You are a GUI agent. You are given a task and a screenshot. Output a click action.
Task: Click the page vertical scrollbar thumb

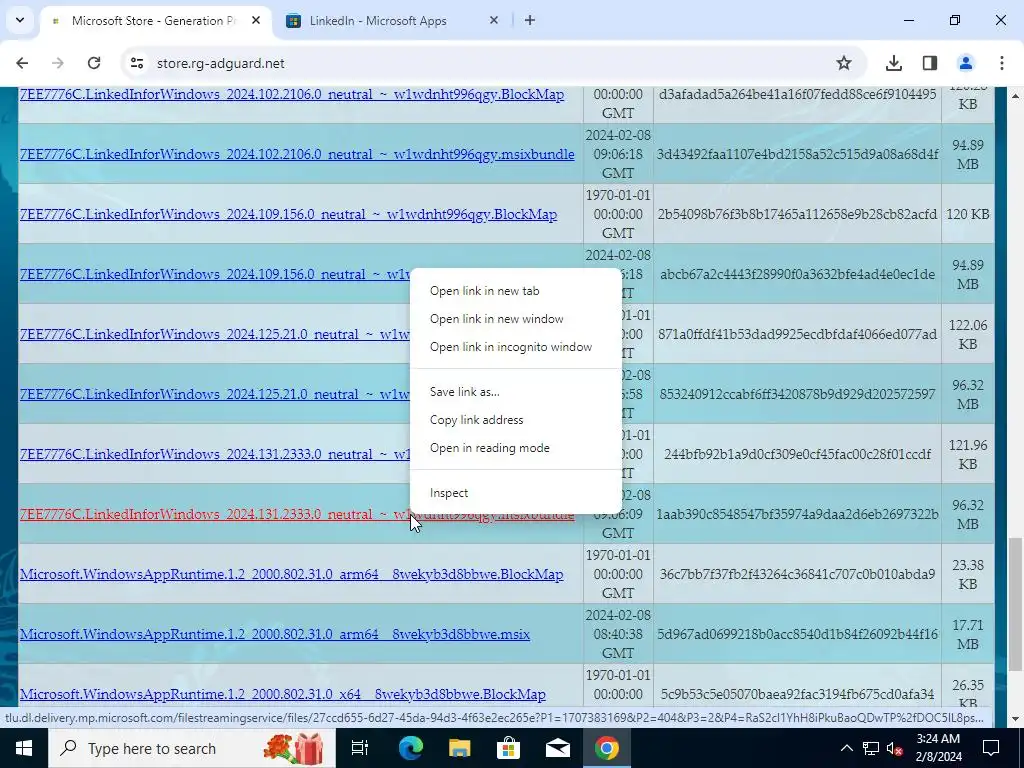pyautogui.click(x=1016, y=604)
